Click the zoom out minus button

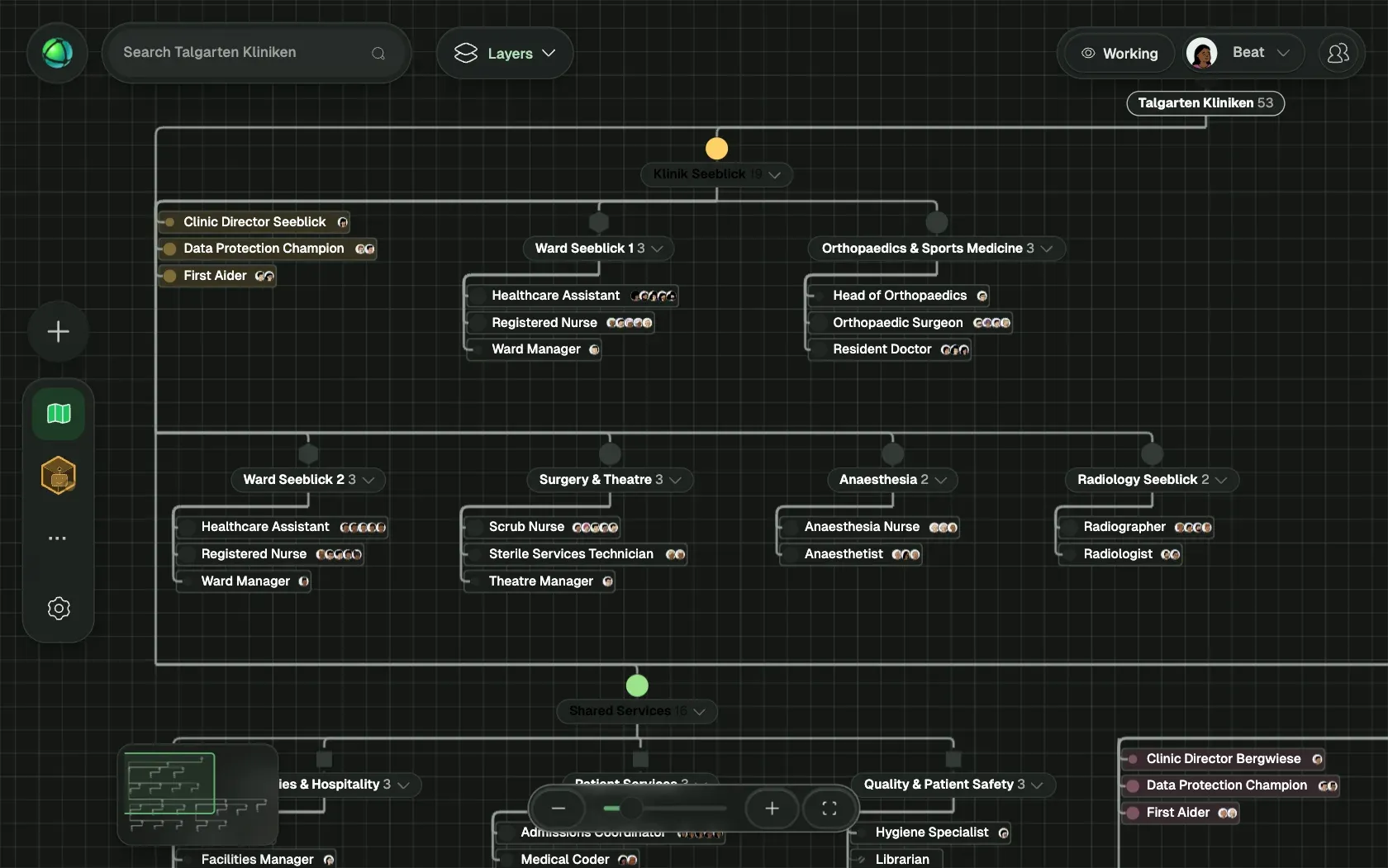(x=559, y=809)
